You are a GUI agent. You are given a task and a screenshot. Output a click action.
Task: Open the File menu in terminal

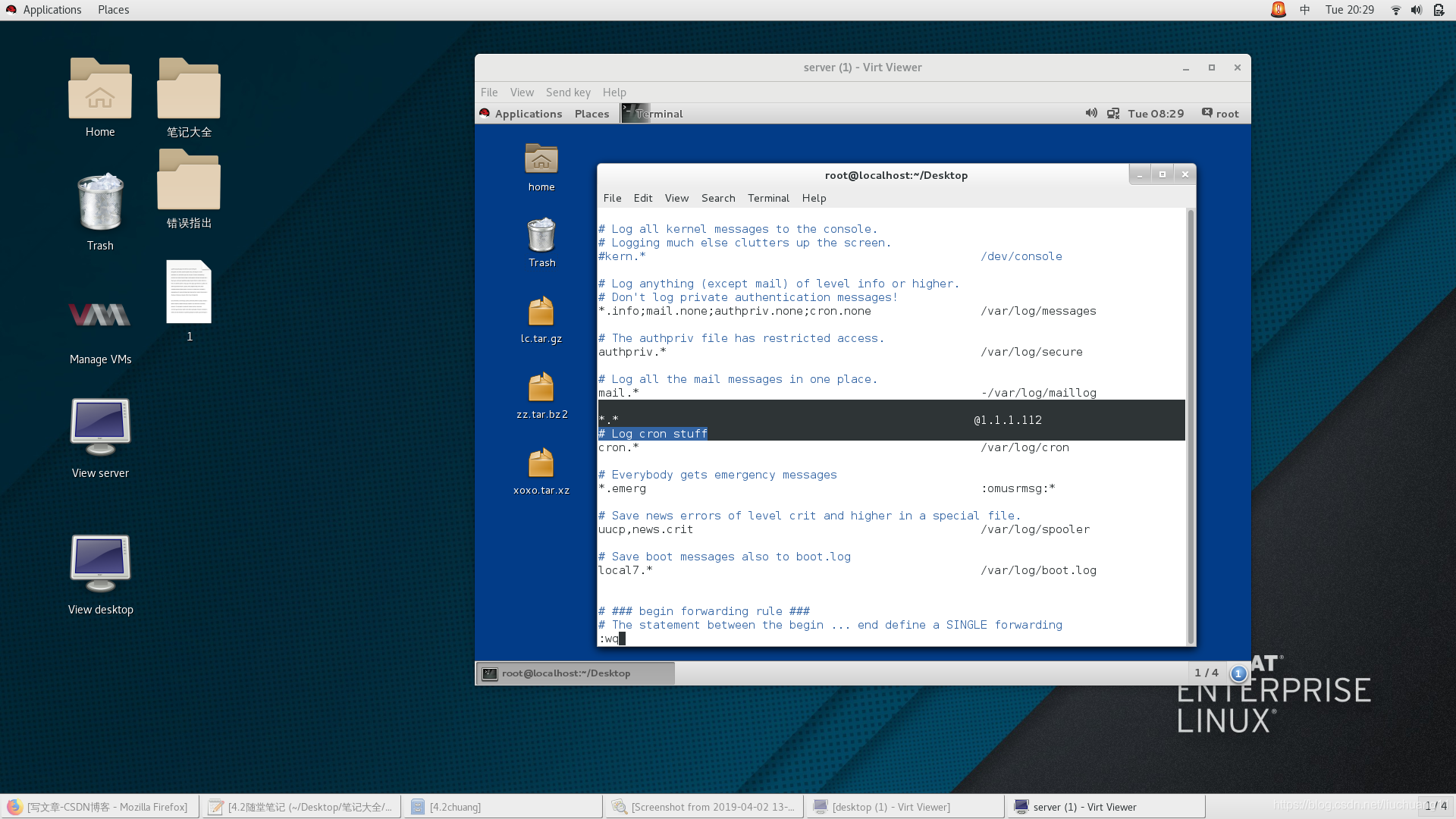[611, 197]
